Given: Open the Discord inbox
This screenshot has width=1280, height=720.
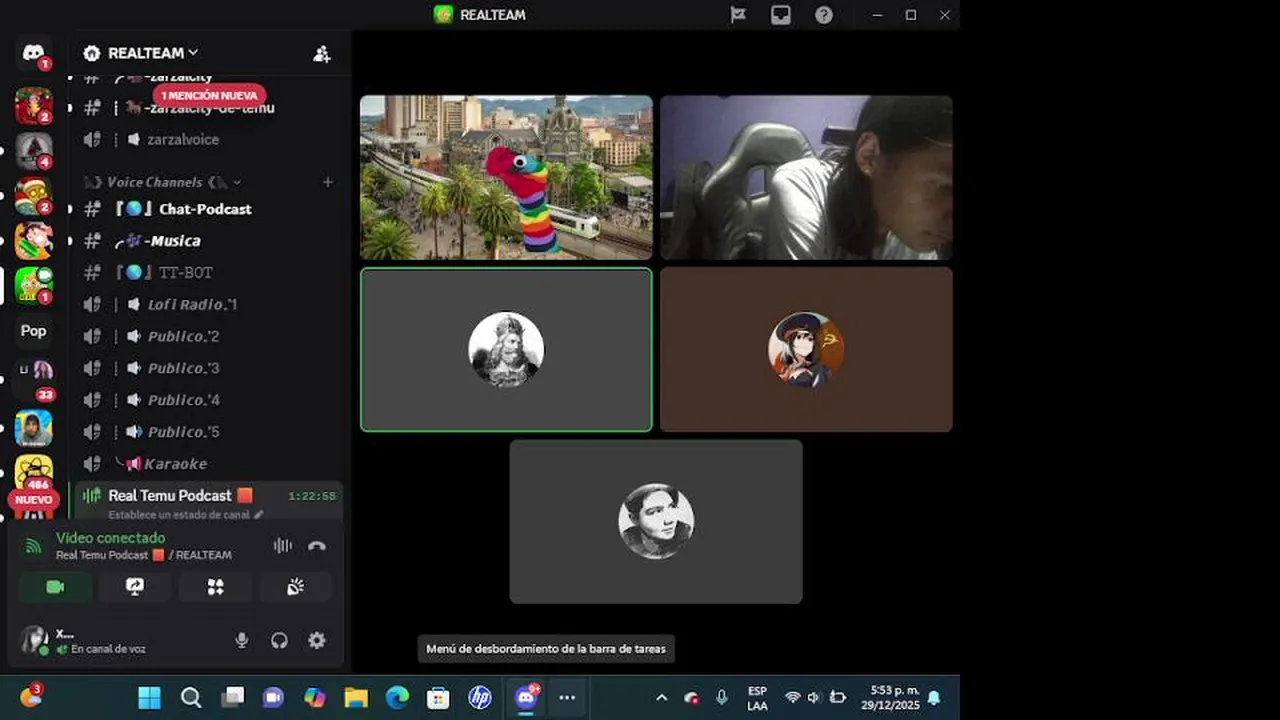Looking at the screenshot, I should (x=781, y=15).
